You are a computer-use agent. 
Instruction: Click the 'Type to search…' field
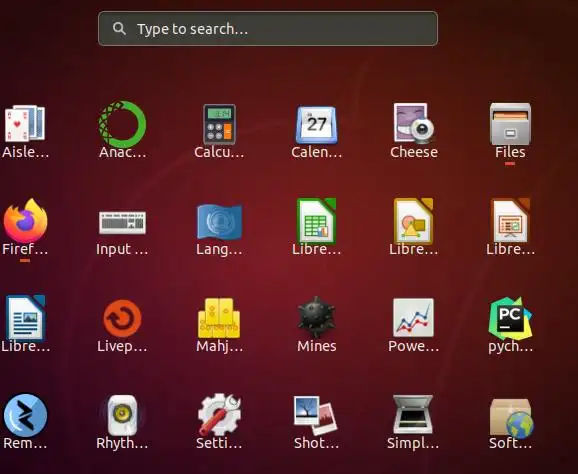(268, 28)
